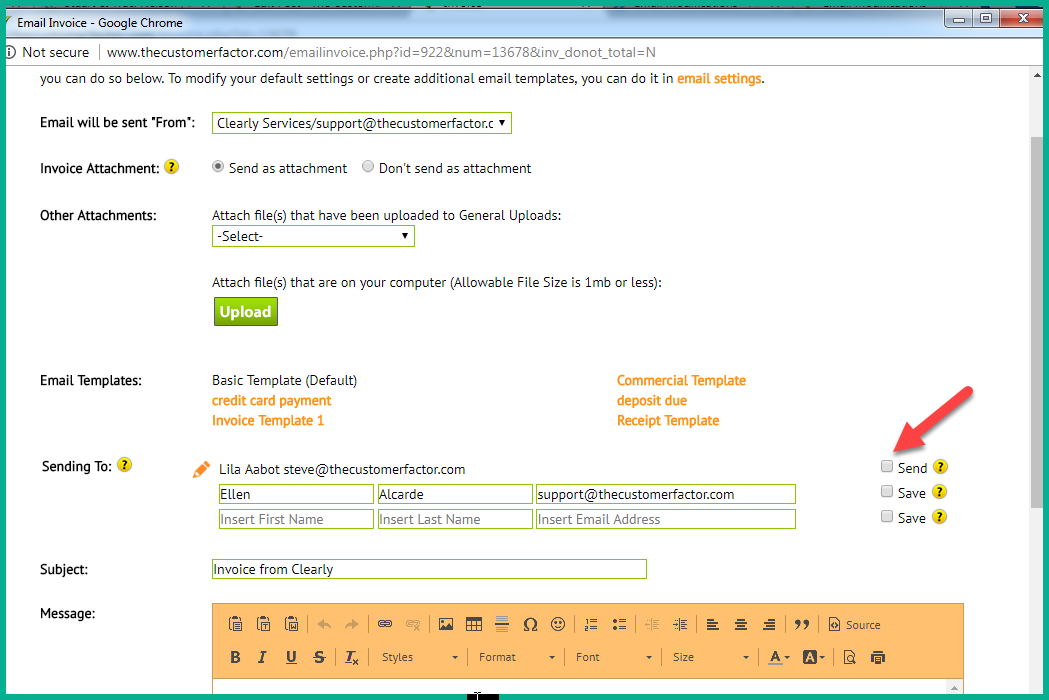This screenshot has width=1049, height=700.
Task: Click the Paste icon in message toolbar
Action: pos(235,624)
